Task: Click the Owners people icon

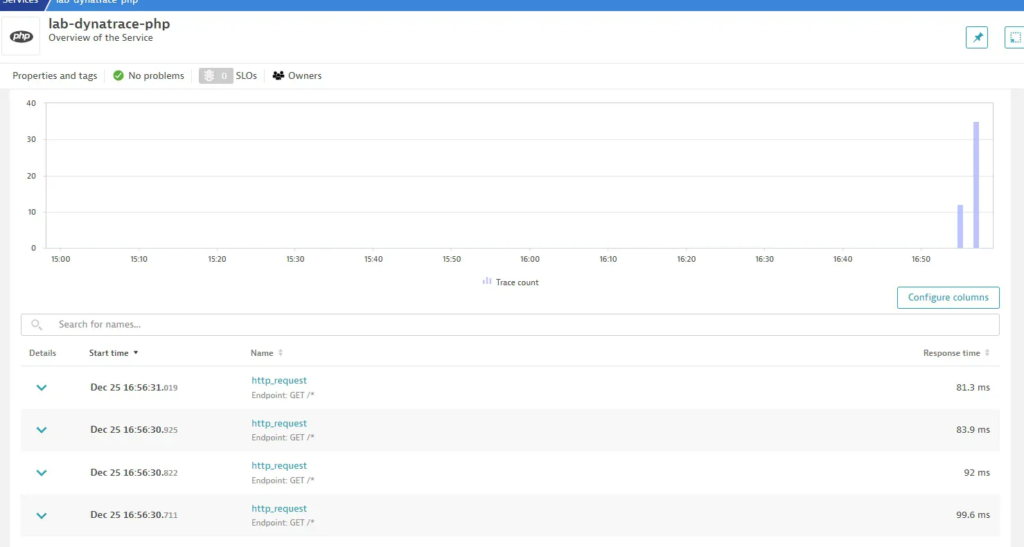Action: (x=278, y=76)
